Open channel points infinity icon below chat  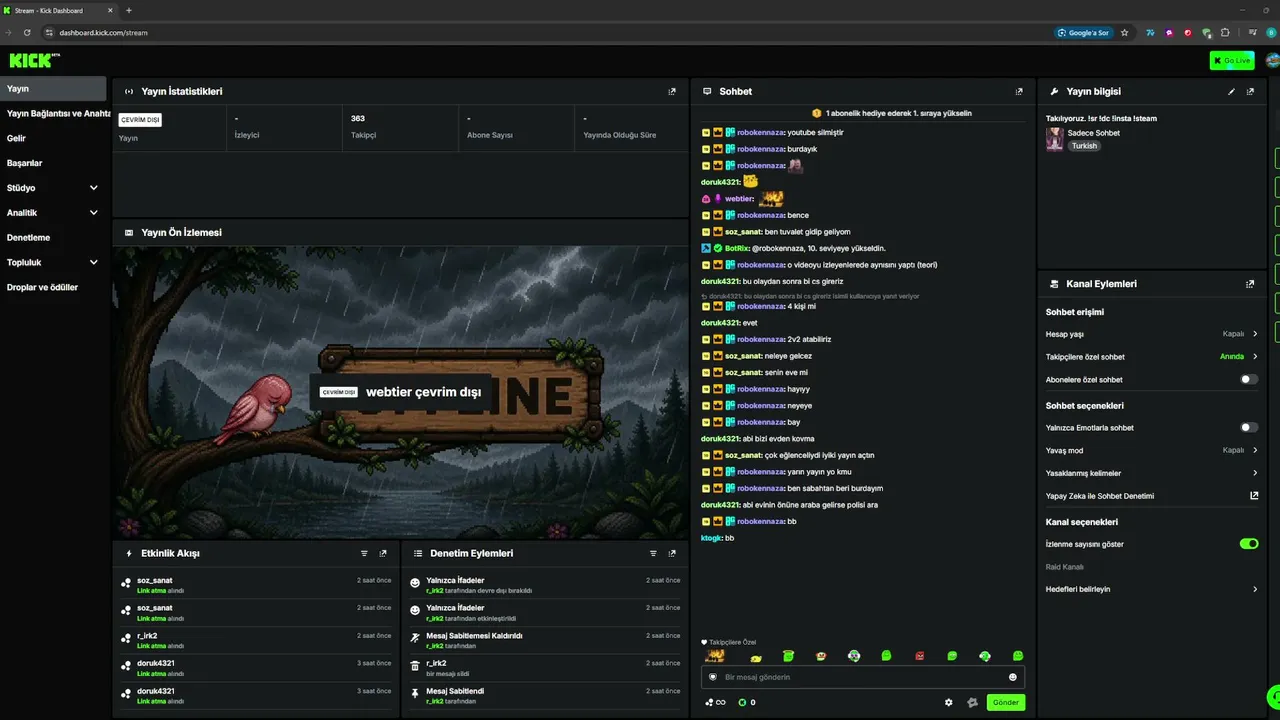point(716,702)
